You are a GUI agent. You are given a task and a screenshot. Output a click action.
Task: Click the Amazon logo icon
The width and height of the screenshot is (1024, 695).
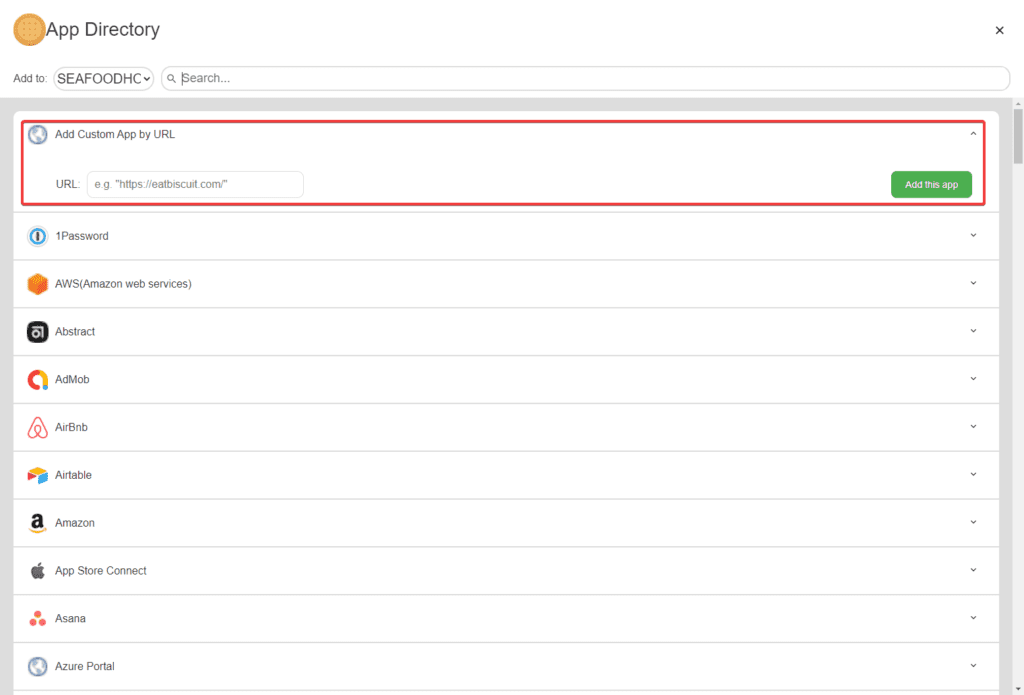tap(37, 523)
